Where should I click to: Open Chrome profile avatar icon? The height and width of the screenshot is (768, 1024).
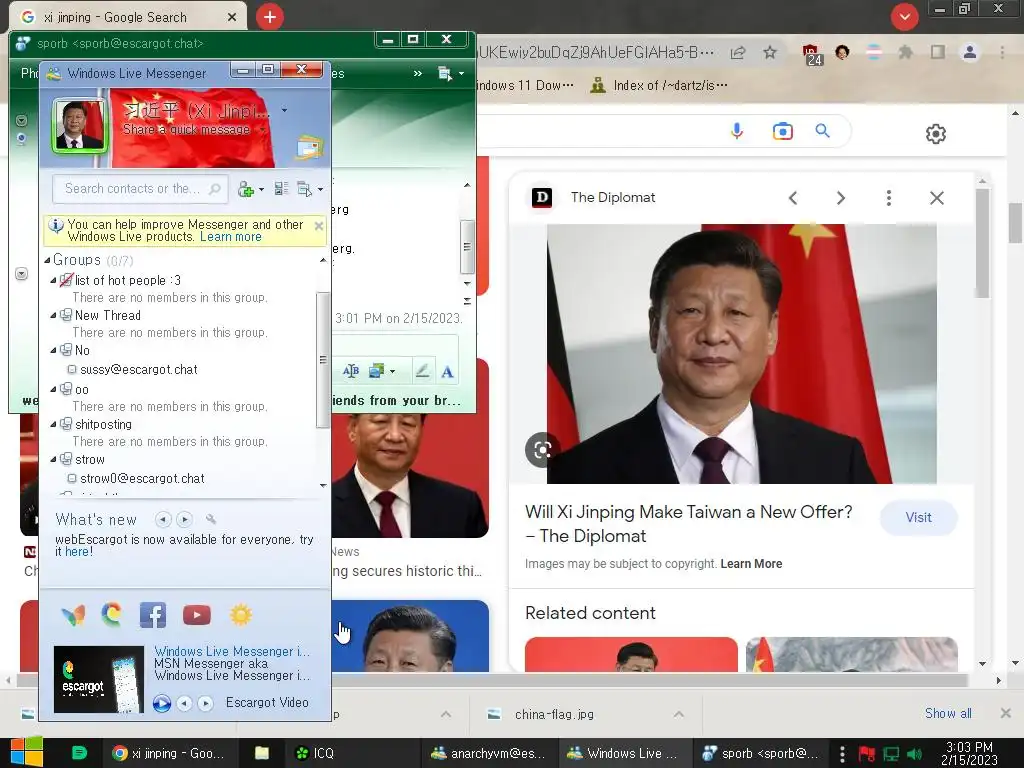pos(970,52)
